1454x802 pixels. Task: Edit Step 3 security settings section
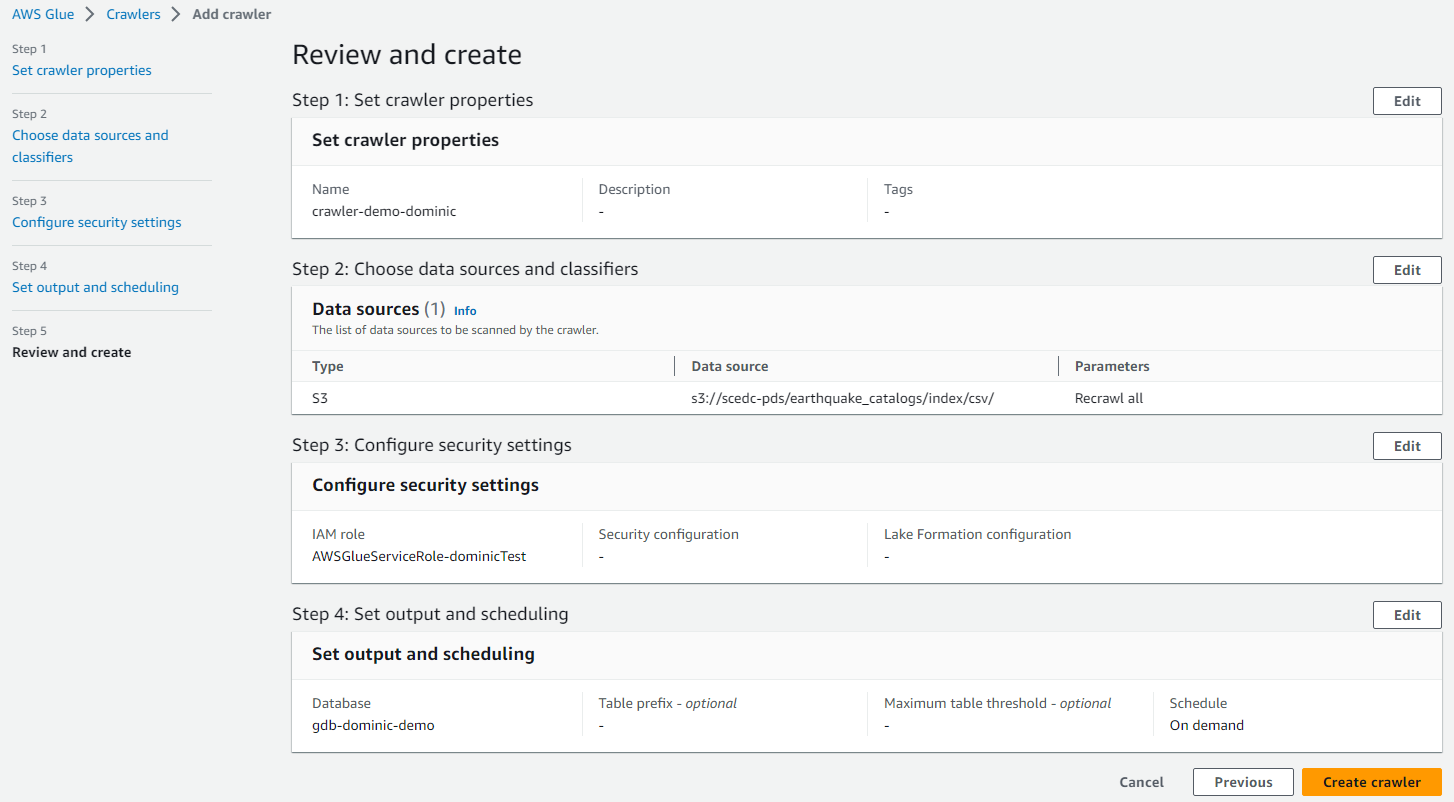pyautogui.click(x=1406, y=446)
